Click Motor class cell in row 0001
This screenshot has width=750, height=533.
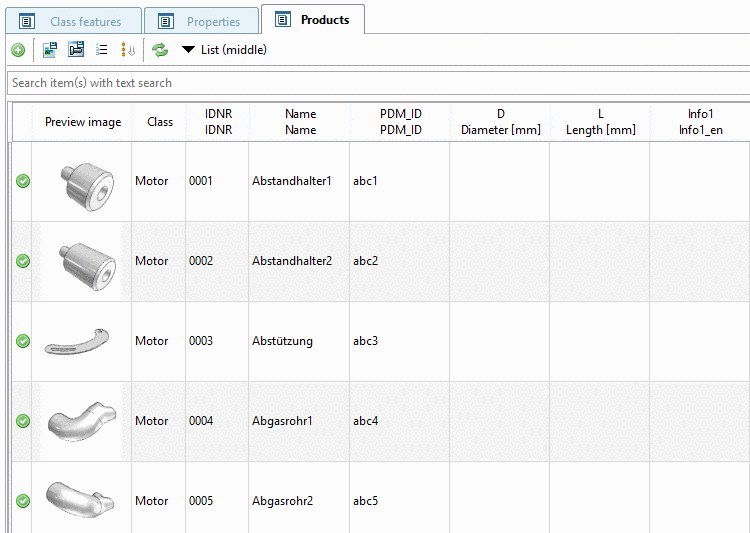tap(158, 181)
